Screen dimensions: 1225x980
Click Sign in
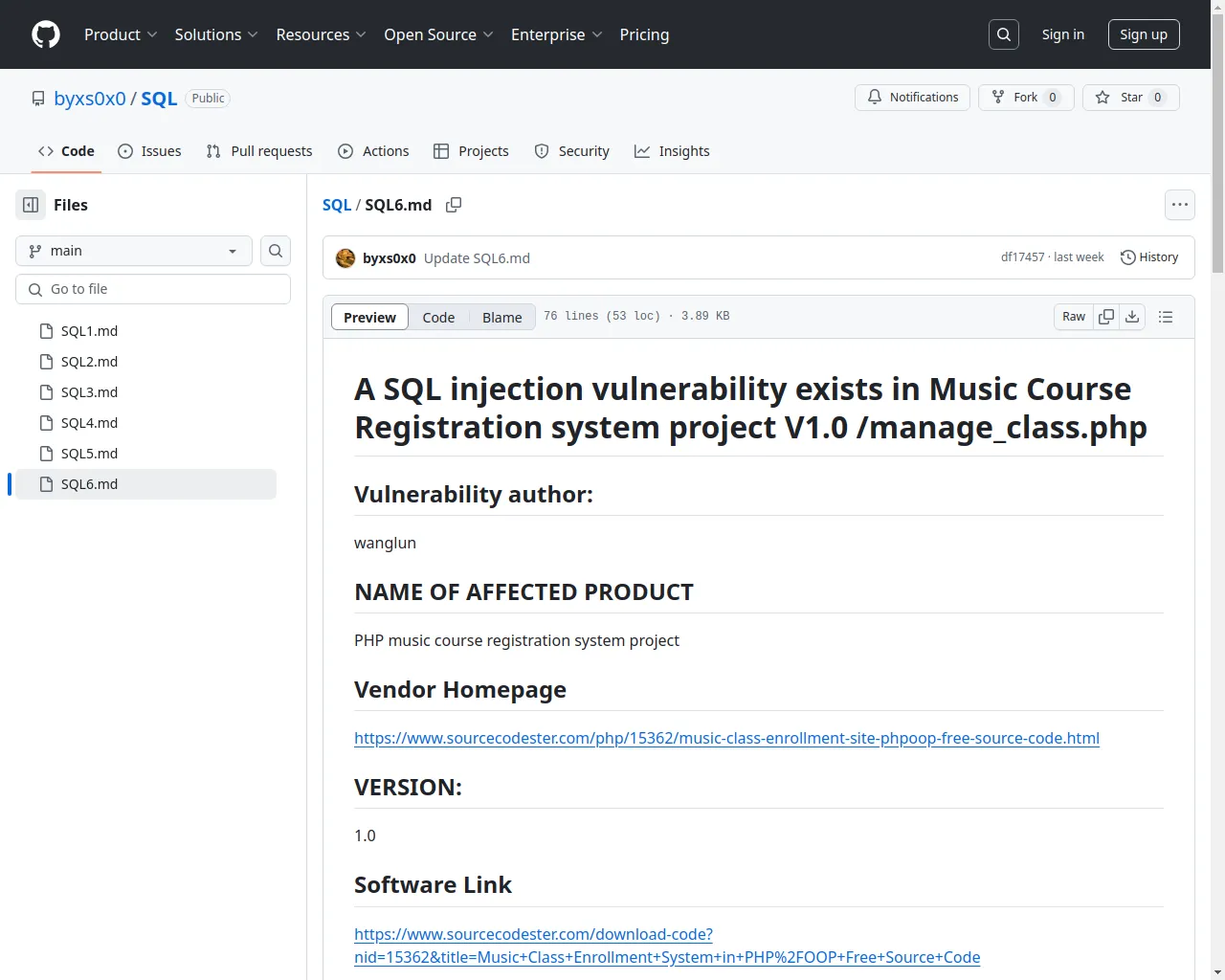[1063, 34]
